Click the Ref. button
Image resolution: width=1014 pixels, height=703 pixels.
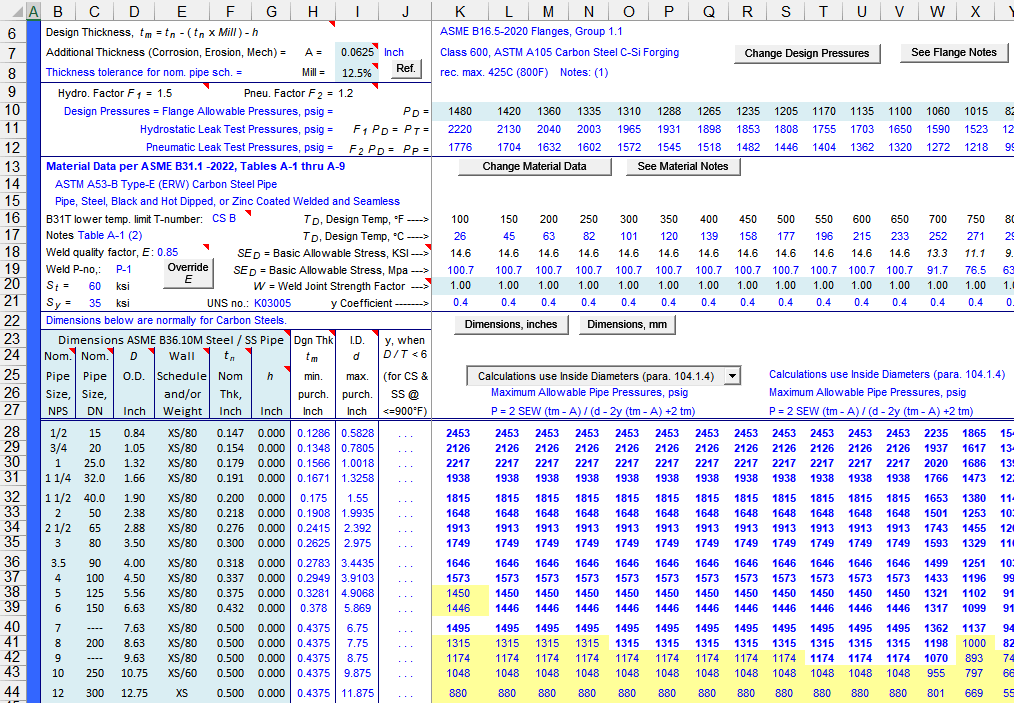[406, 69]
